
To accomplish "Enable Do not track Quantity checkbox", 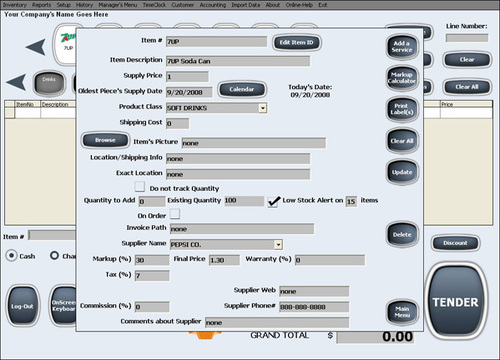I will point(139,187).
